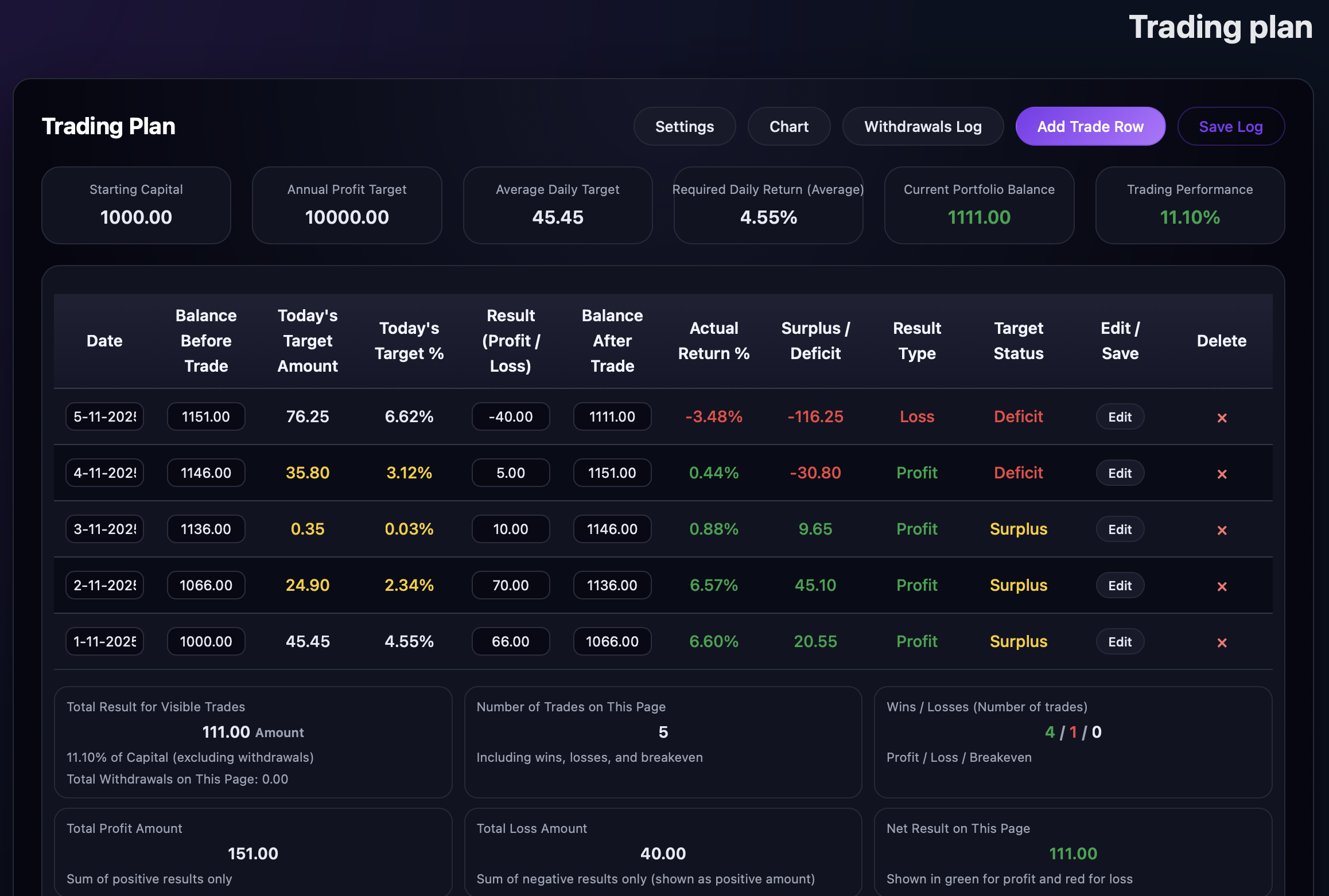
Task: Save the trading log
Action: point(1230,126)
